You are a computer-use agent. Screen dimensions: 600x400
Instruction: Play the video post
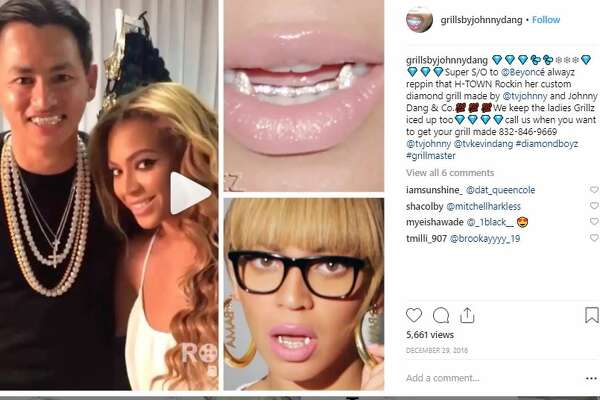coord(189,193)
